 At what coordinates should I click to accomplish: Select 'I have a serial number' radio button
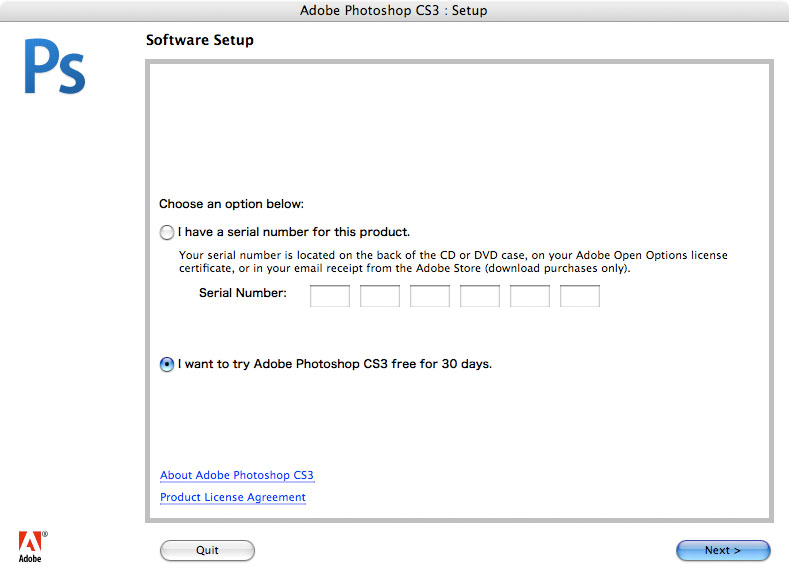click(167, 232)
